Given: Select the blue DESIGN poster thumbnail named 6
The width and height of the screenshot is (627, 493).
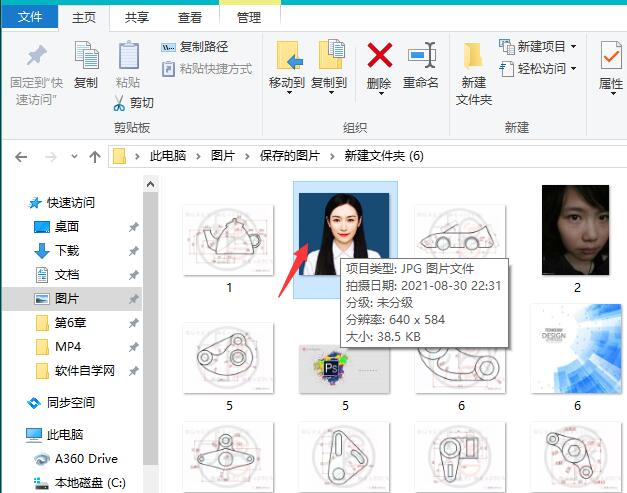Looking at the screenshot, I should tap(576, 348).
